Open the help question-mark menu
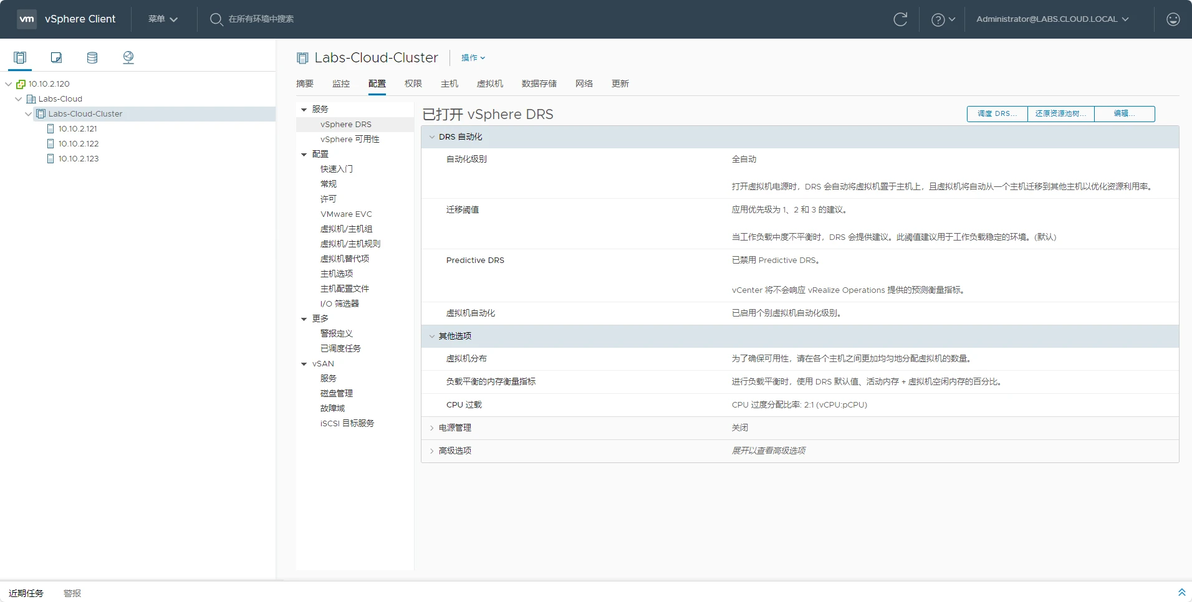This screenshot has height=602, width=1192. pyautogui.click(x=943, y=19)
